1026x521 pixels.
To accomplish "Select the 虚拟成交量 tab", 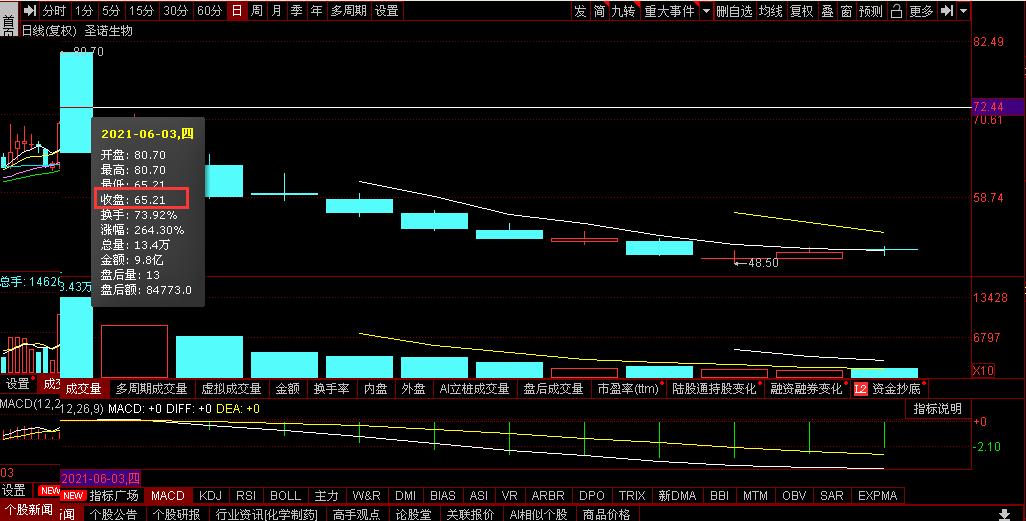I will [x=231, y=389].
